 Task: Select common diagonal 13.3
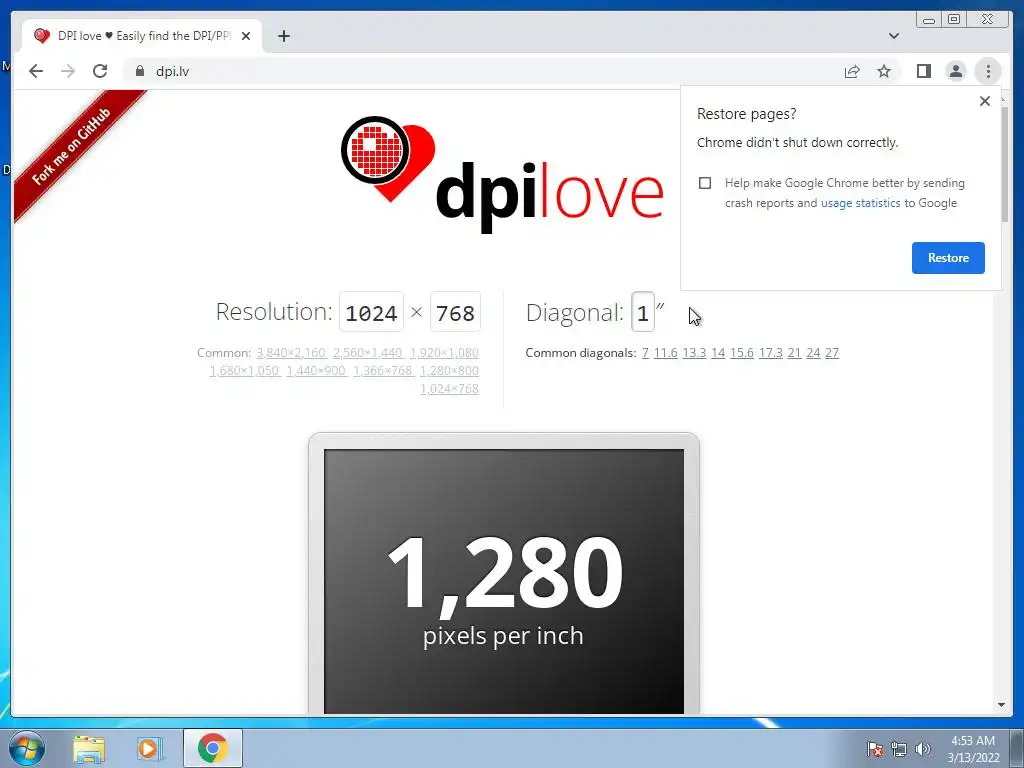694,353
